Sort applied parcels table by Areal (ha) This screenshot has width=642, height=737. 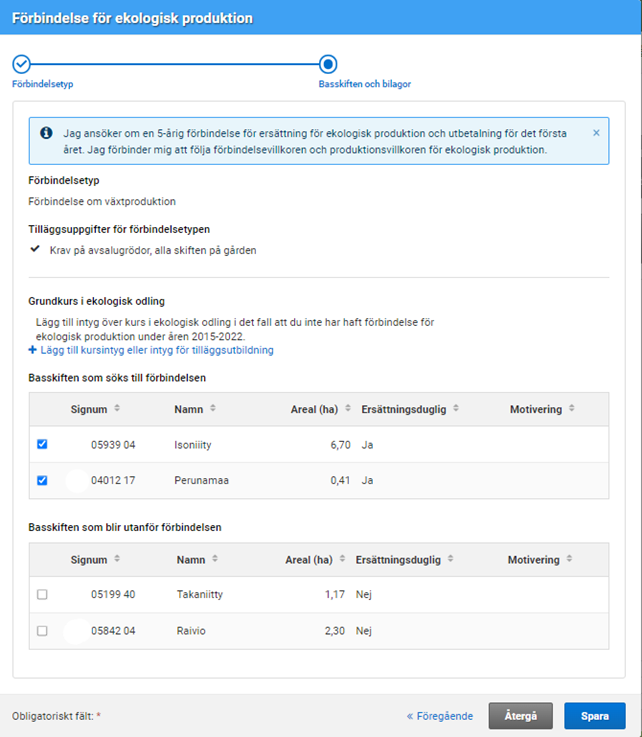click(x=348, y=408)
